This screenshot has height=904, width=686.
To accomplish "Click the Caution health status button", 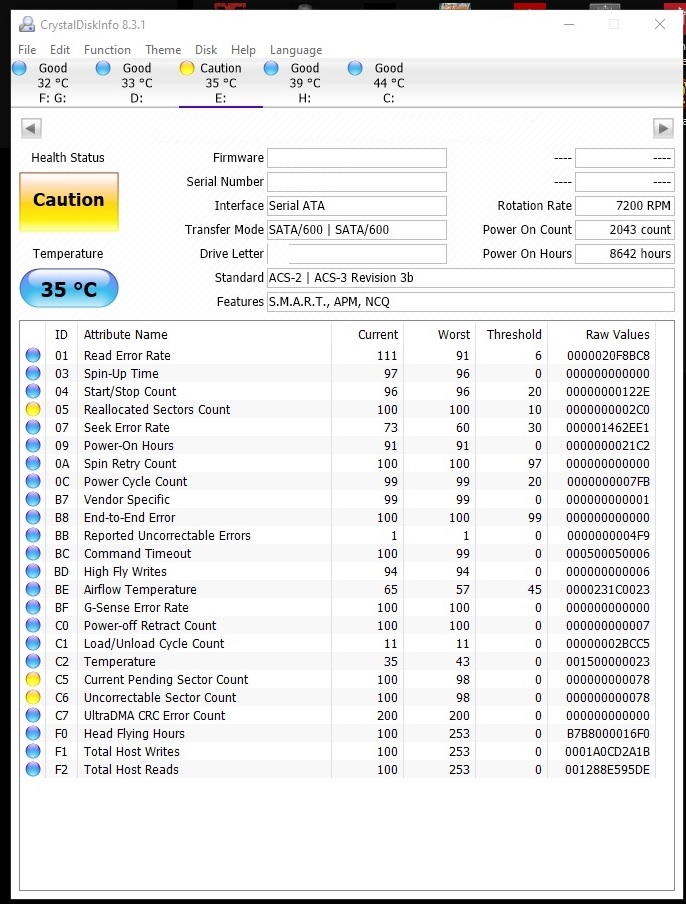I will coord(69,202).
